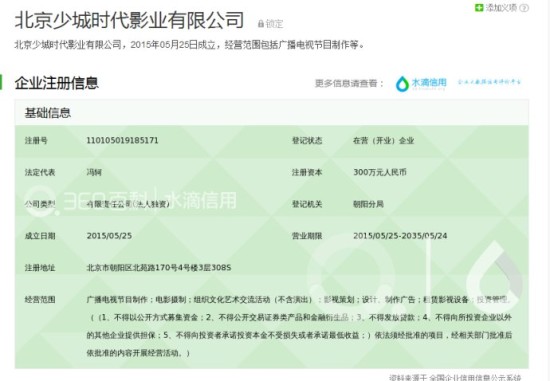Click the 锁定 label beside the title
Image resolution: width=550 pixels, height=381 pixels.
tap(274, 24)
